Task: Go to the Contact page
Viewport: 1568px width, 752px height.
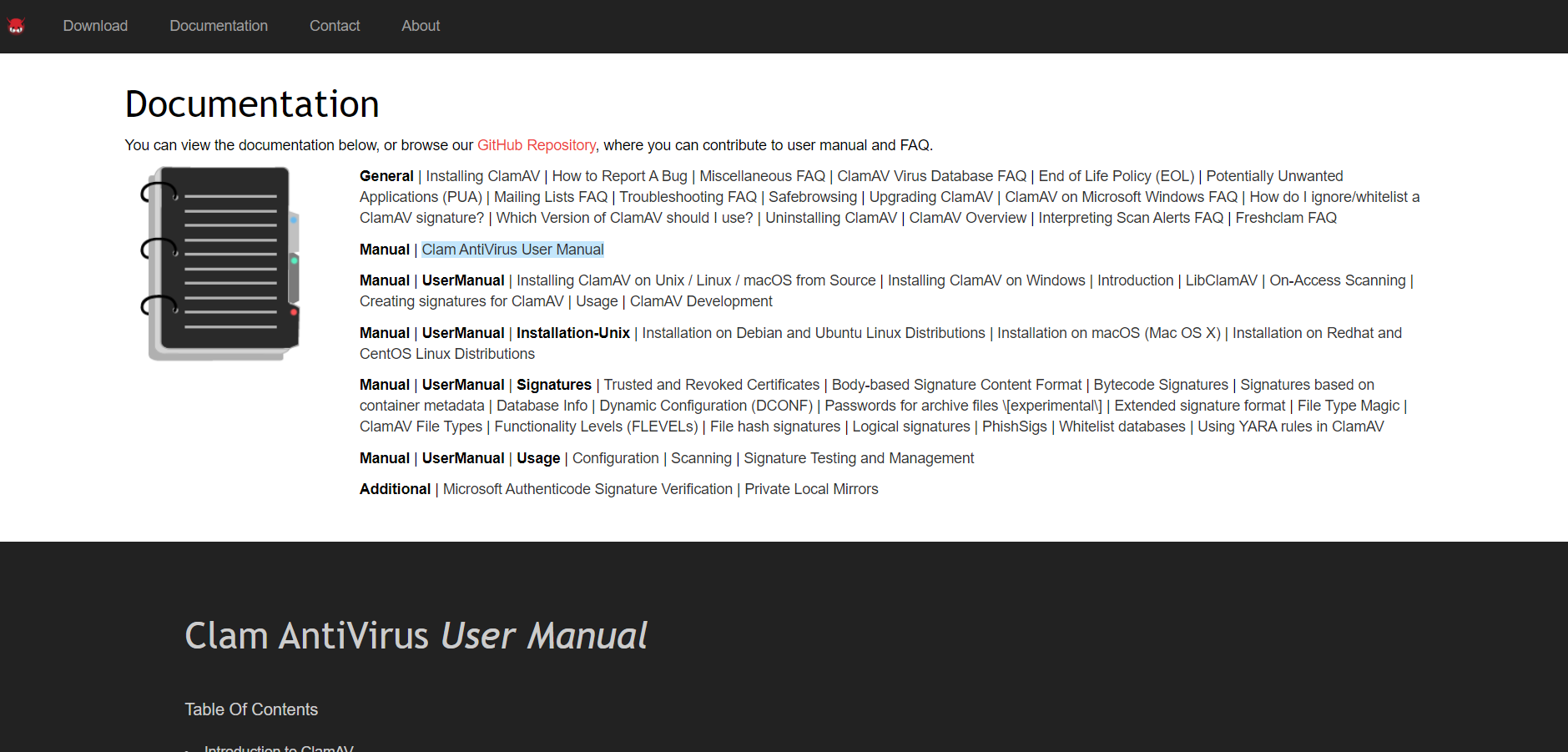Action: click(x=335, y=26)
